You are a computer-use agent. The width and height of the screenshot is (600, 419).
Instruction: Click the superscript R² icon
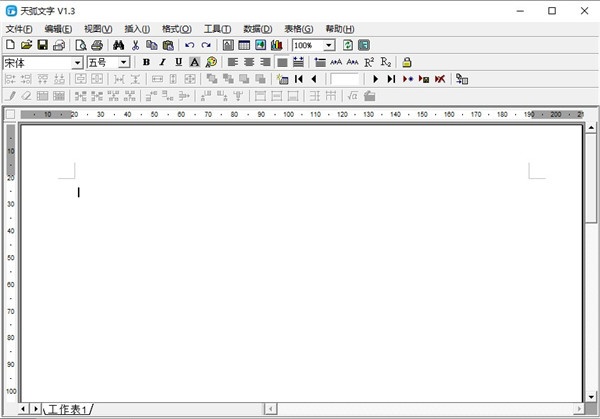369,62
